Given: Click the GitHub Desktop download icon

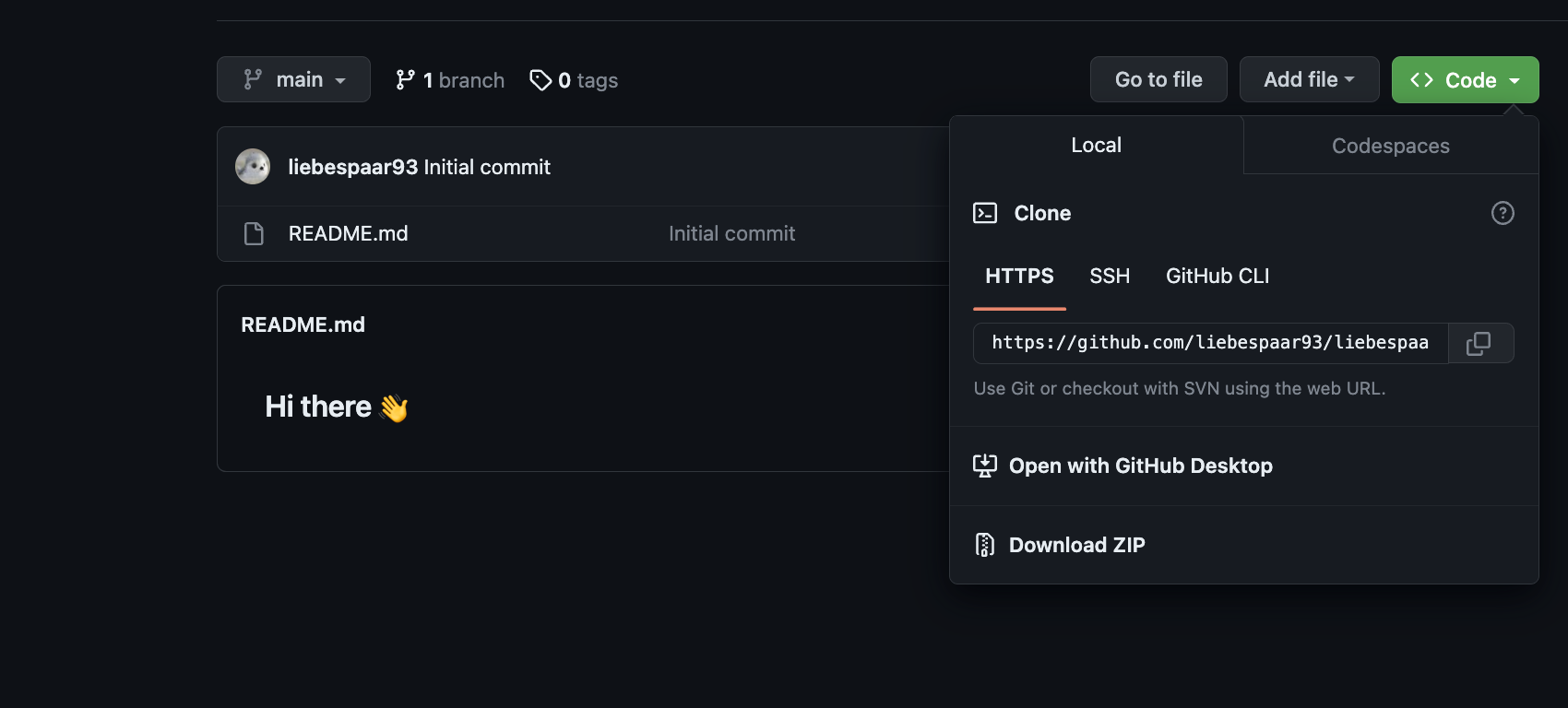Looking at the screenshot, I should pyautogui.click(x=985, y=466).
